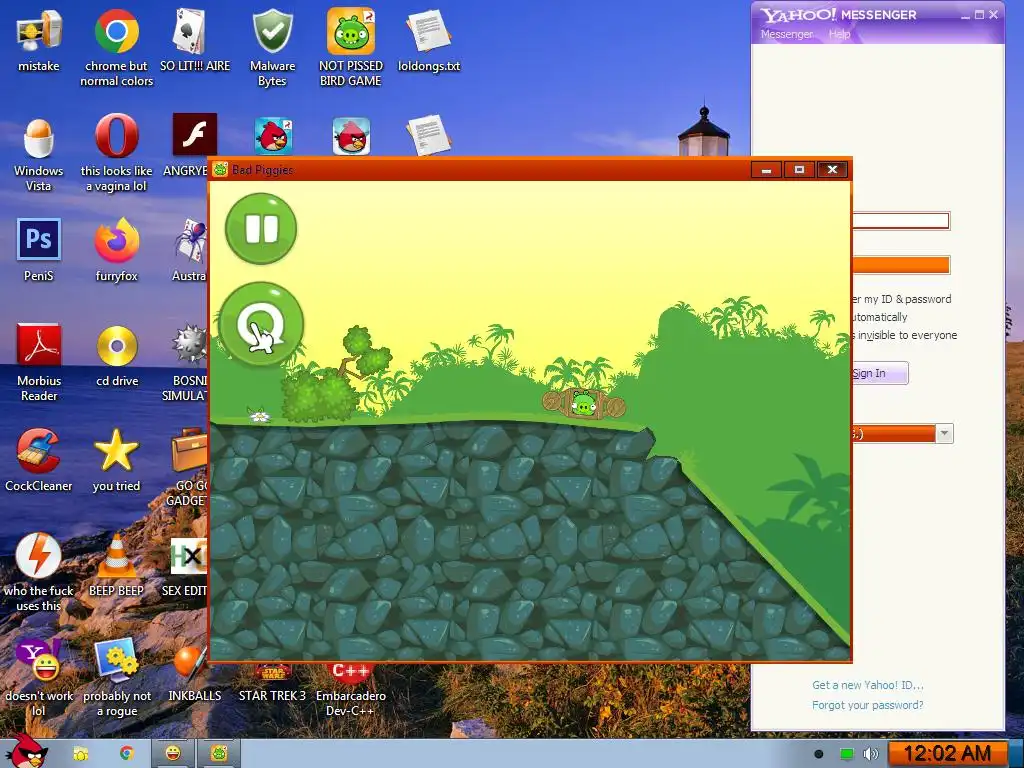Switch to Bad Piggies taskbar button
This screenshot has width=1024, height=768.
click(219, 754)
